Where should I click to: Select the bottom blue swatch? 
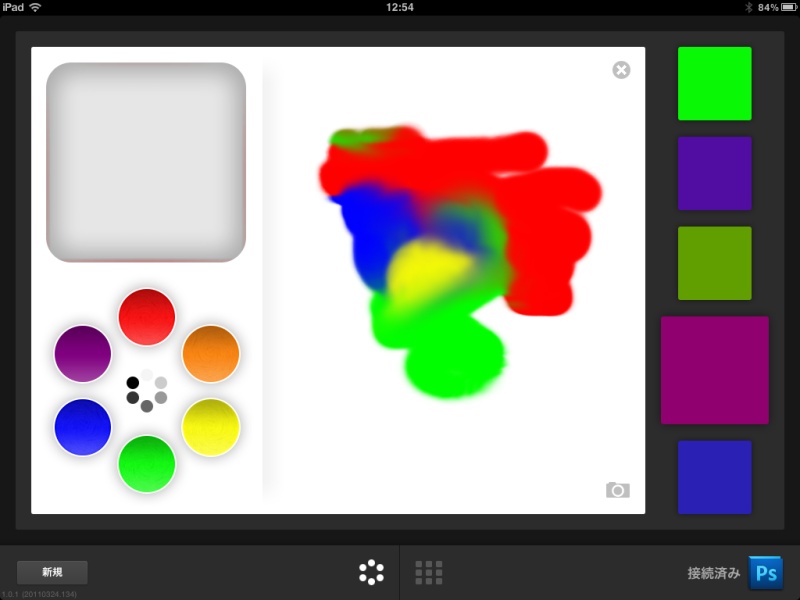click(x=715, y=477)
